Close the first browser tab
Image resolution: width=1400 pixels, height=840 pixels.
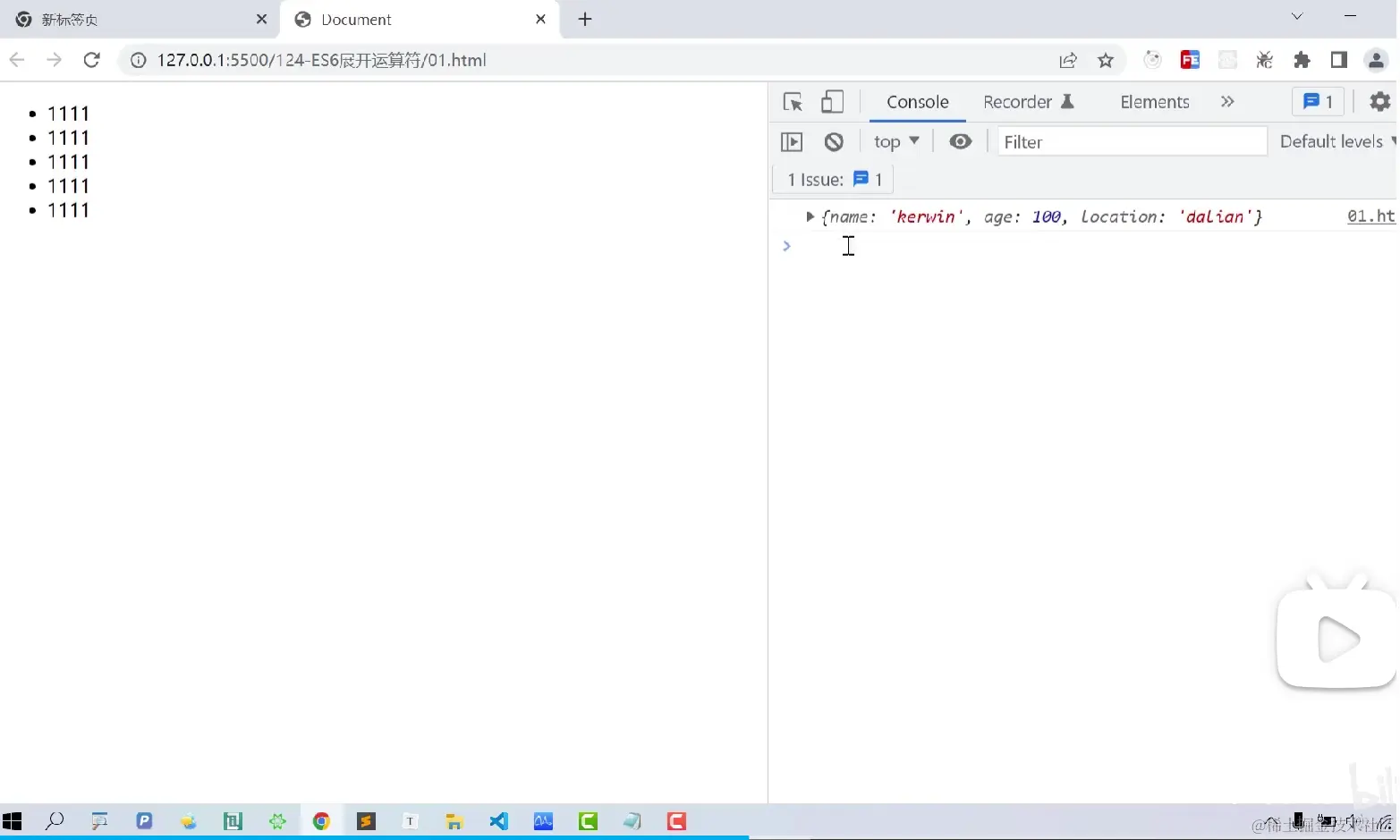[261, 19]
